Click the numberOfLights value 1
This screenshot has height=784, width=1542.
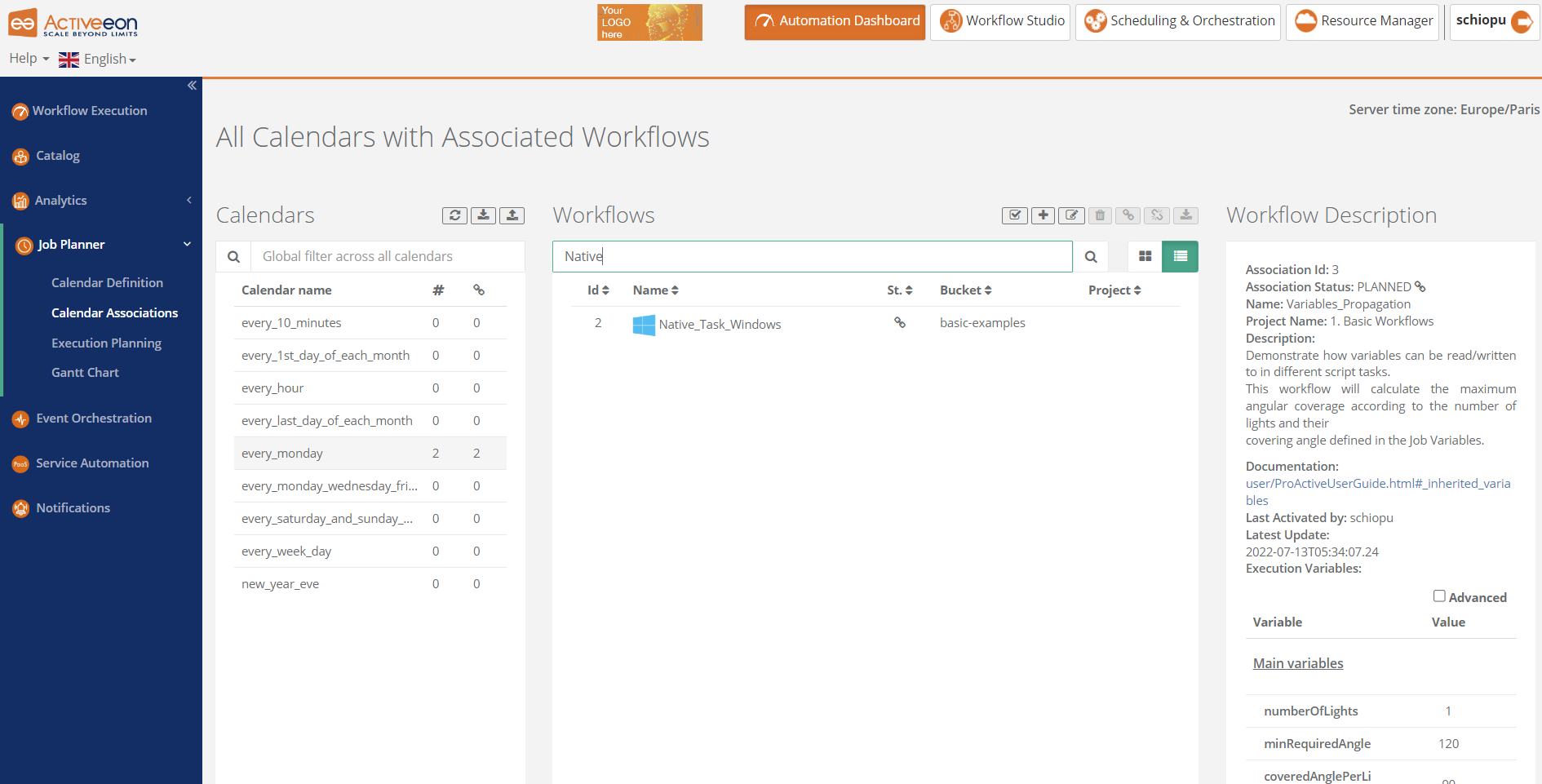(1448, 711)
